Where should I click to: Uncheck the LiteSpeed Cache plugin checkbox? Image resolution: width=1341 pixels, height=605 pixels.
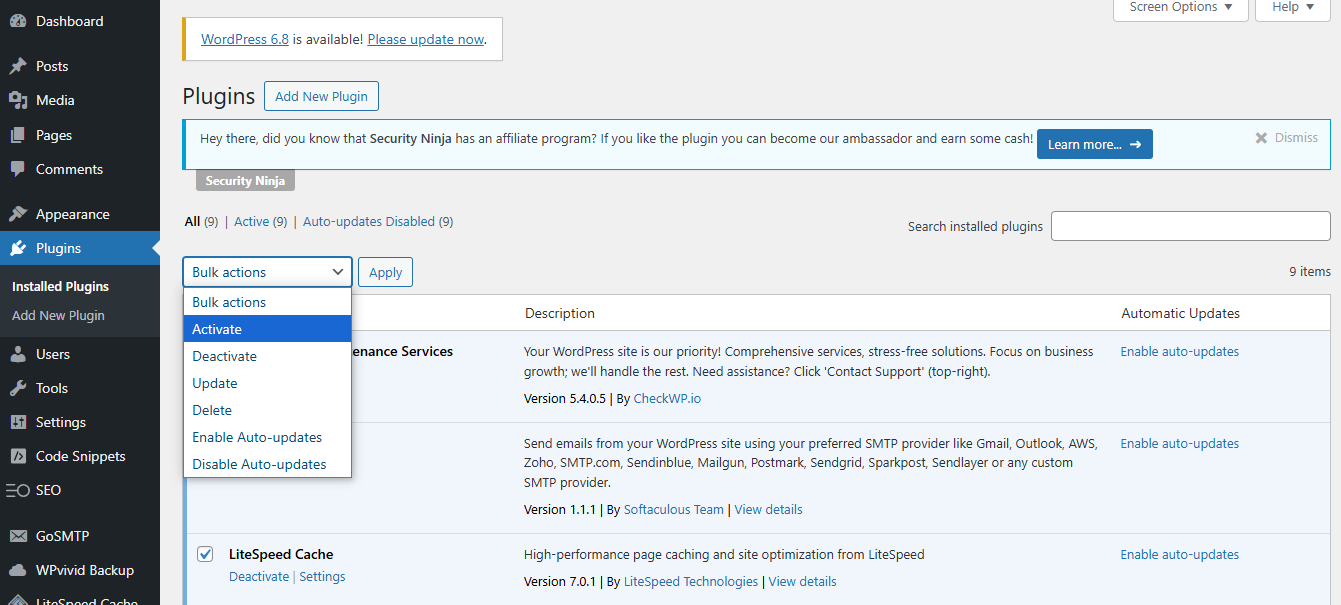205,554
